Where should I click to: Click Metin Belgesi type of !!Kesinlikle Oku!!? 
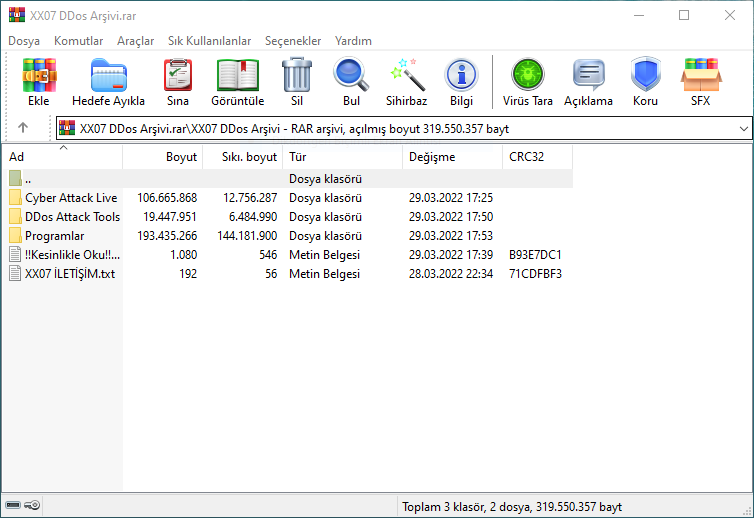click(x=324, y=254)
